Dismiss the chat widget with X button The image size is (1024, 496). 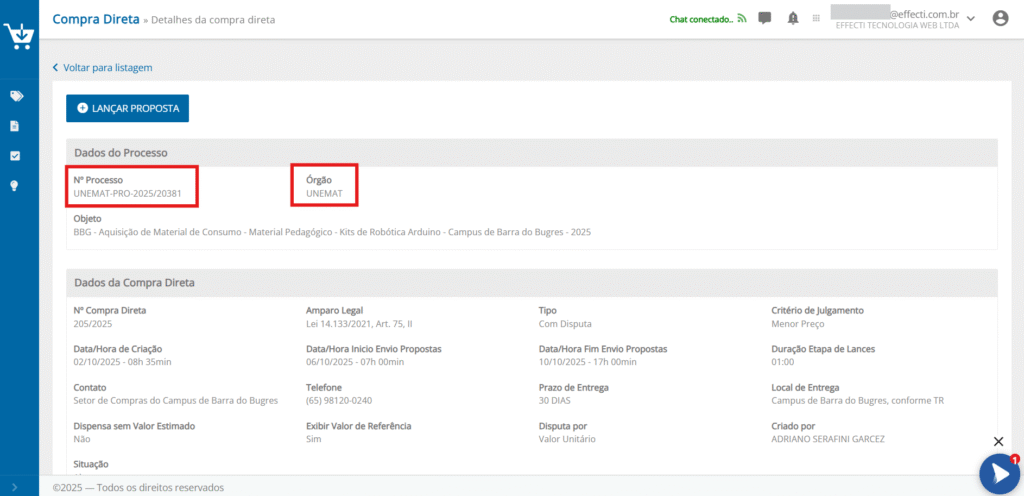pos(998,441)
